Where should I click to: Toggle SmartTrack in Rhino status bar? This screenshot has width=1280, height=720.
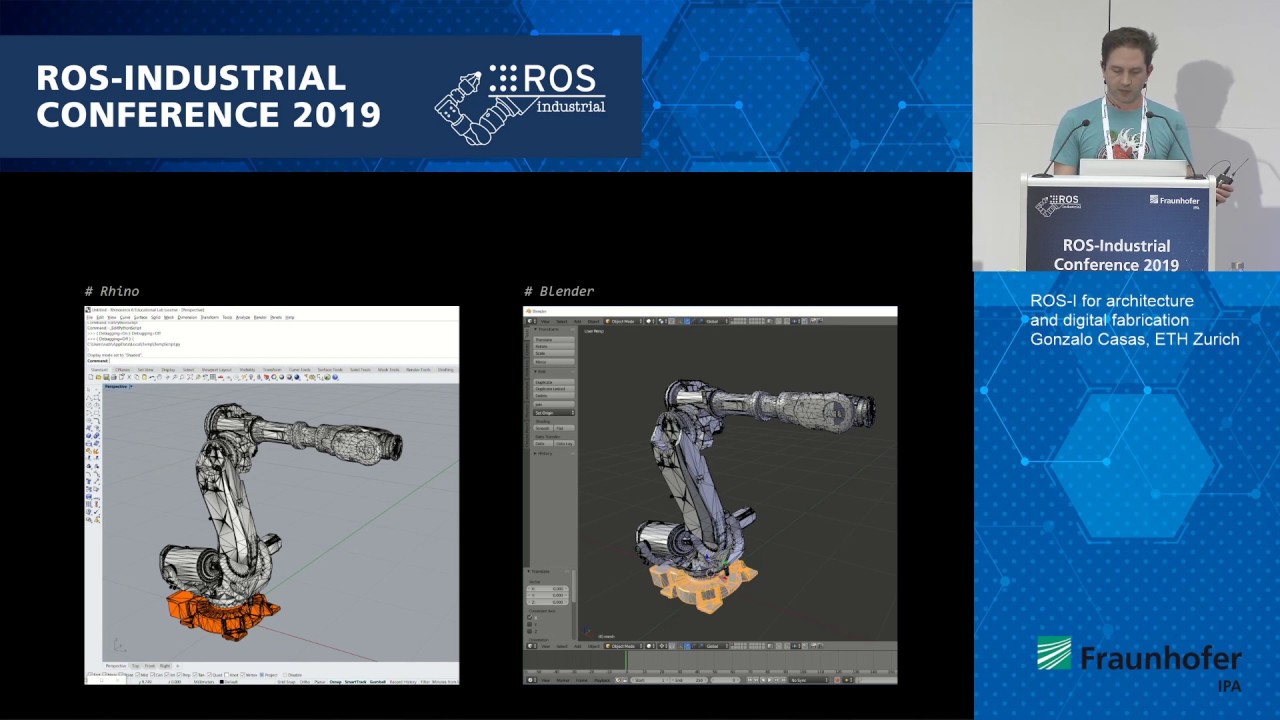tap(355, 682)
